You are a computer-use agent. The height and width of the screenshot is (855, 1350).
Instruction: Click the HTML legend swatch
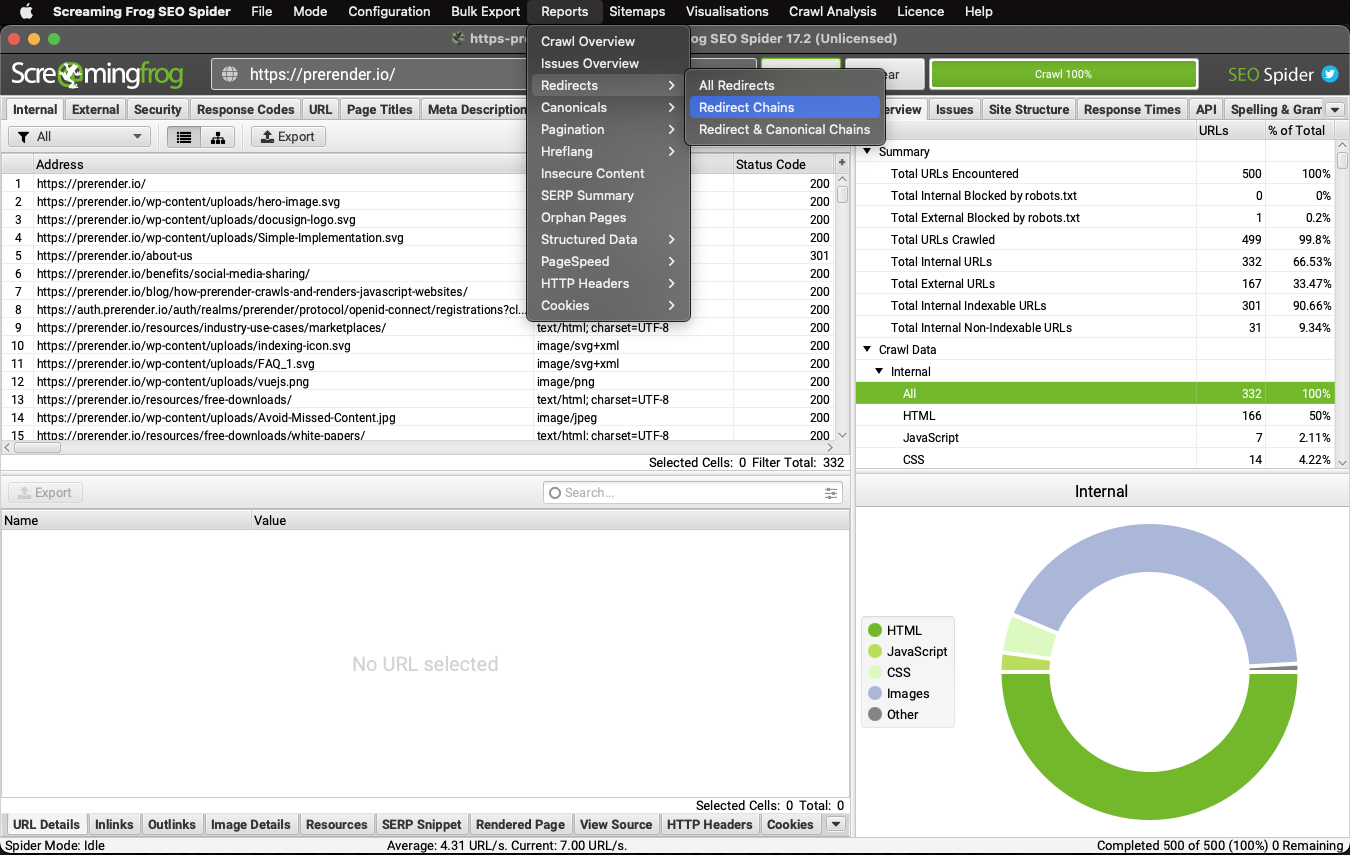click(x=875, y=630)
